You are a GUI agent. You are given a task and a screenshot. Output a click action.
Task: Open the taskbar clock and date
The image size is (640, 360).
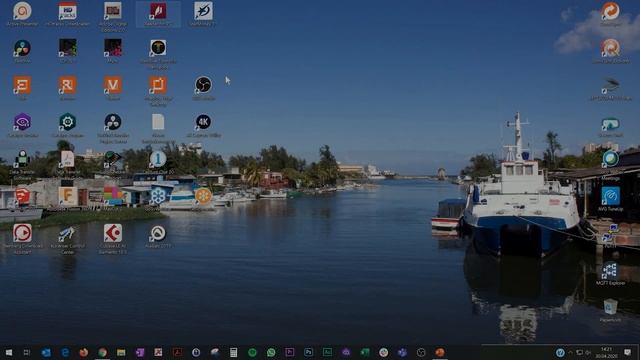(x=607, y=353)
